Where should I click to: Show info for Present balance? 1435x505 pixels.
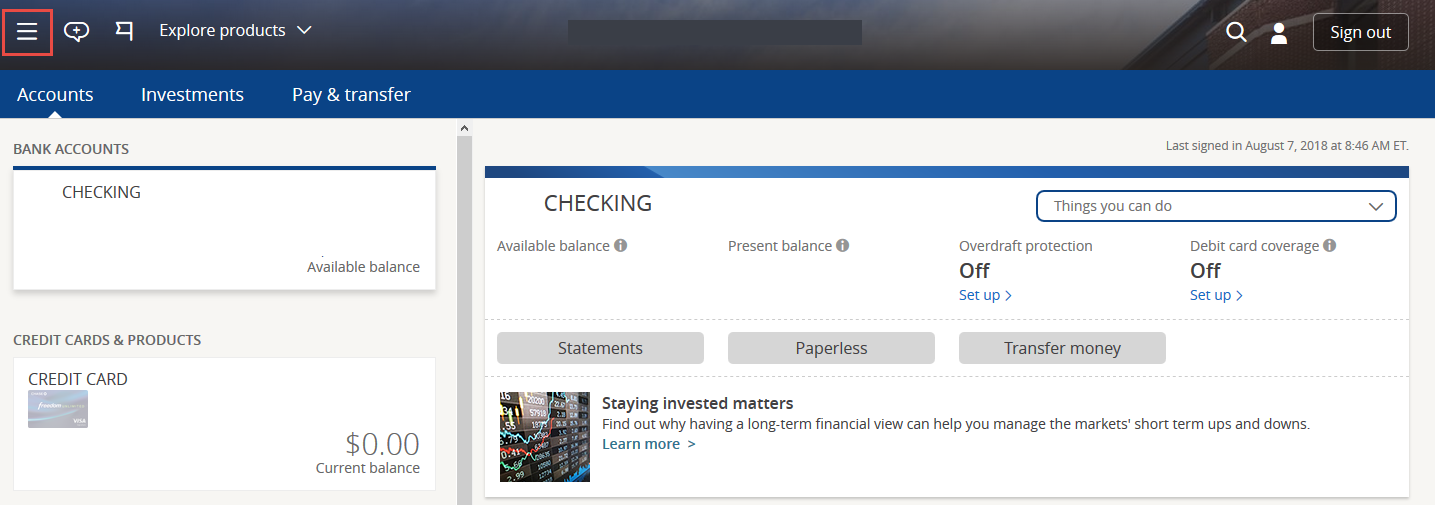coord(843,245)
